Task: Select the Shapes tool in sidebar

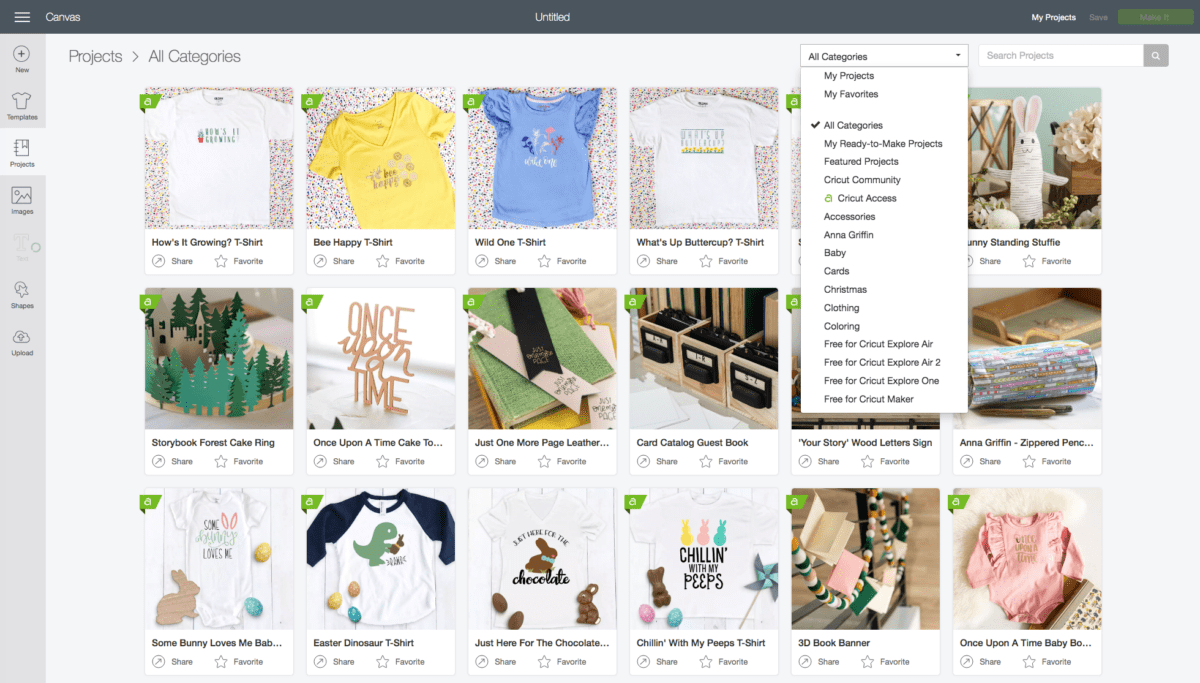Action: coord(21,293)
